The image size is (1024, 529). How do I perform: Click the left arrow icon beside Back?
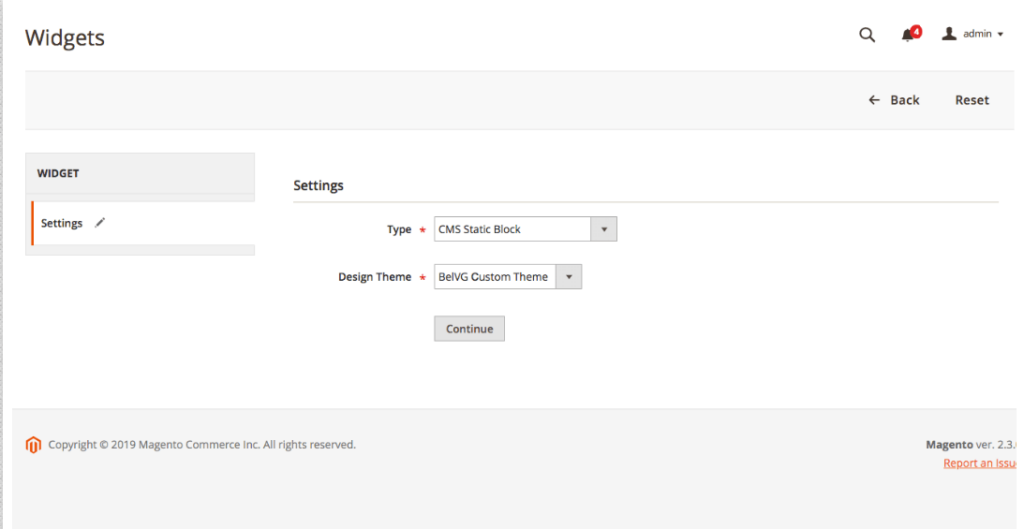(x=874, y=100)
